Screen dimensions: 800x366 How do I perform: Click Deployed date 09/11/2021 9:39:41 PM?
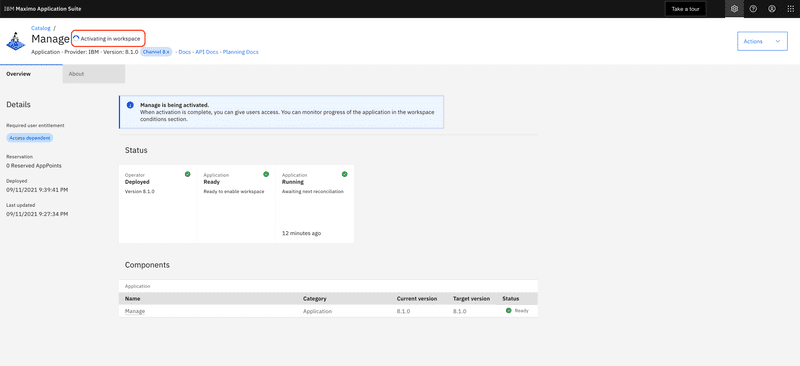[x=37, y=190]
